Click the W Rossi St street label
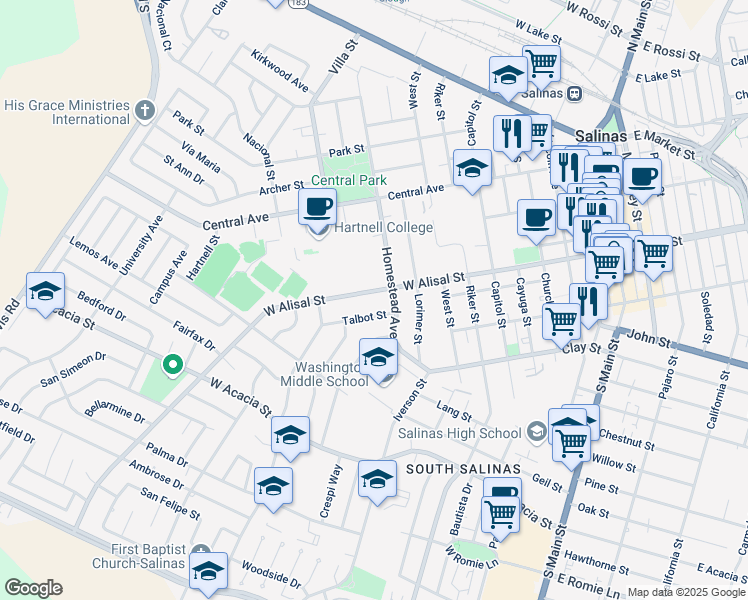 pos(594,19)
